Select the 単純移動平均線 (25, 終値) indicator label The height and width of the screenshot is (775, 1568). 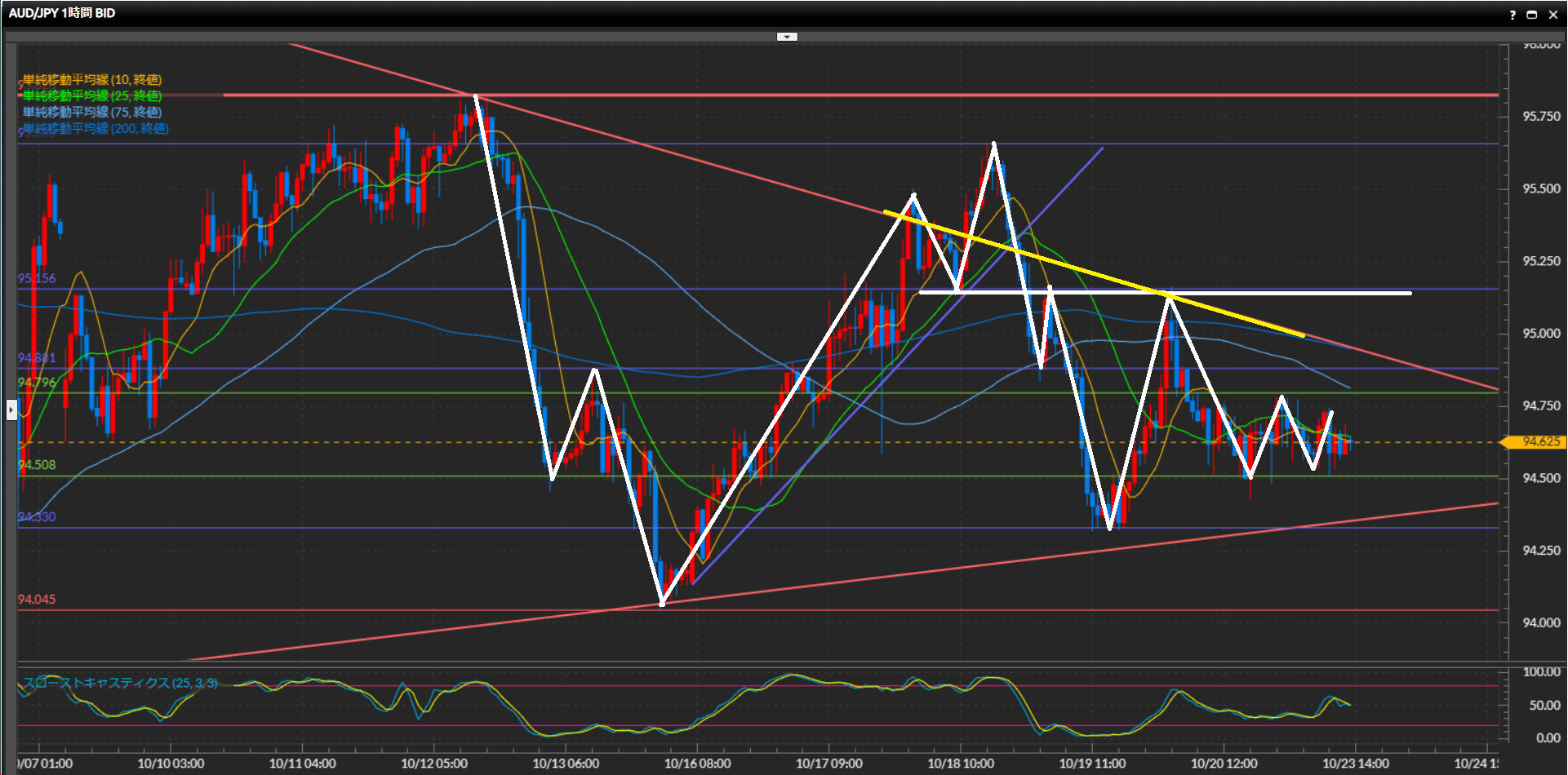pos(91,95)
